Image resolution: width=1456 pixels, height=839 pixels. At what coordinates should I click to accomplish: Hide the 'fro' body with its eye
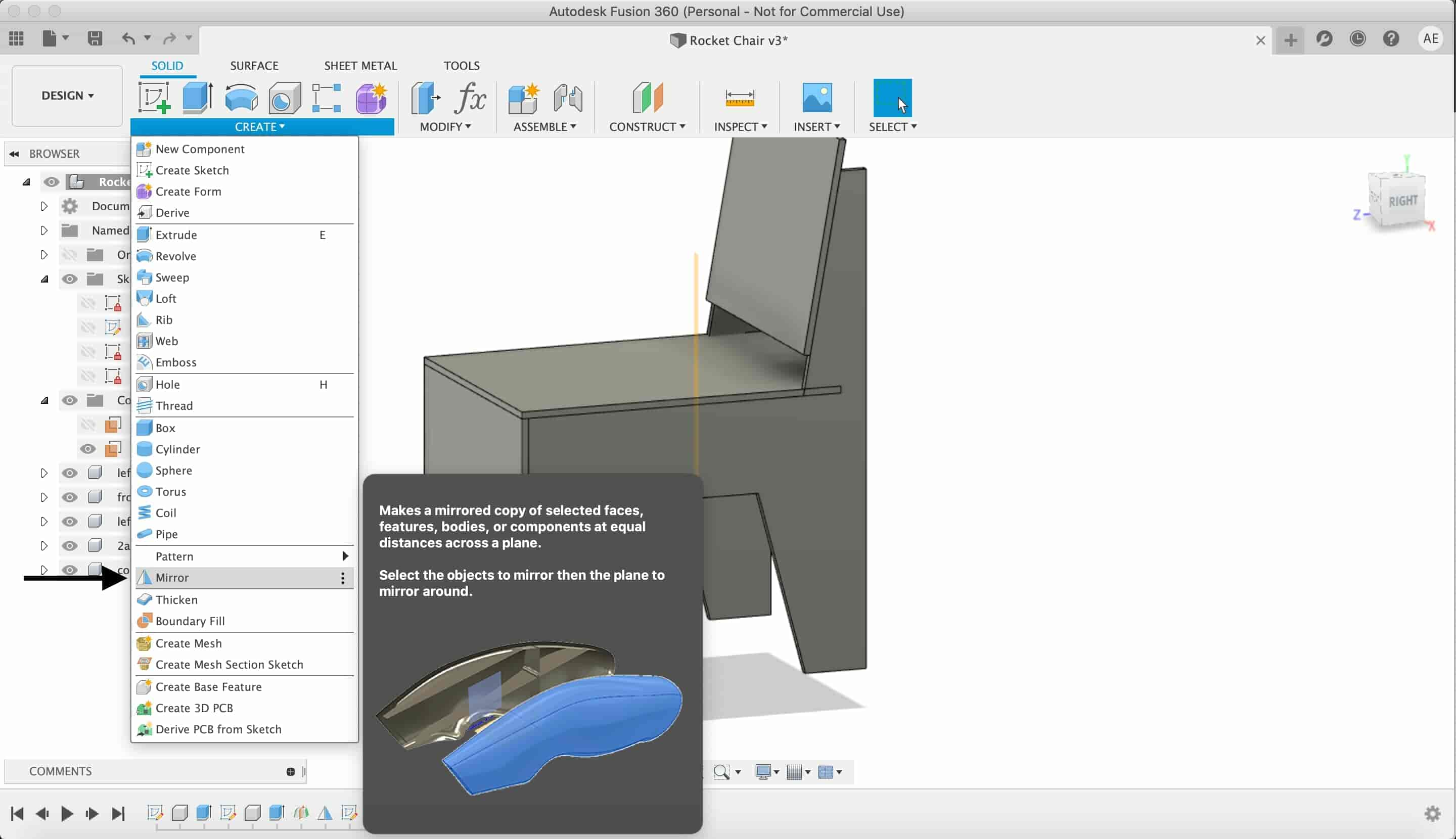click(x=70, y=497)
